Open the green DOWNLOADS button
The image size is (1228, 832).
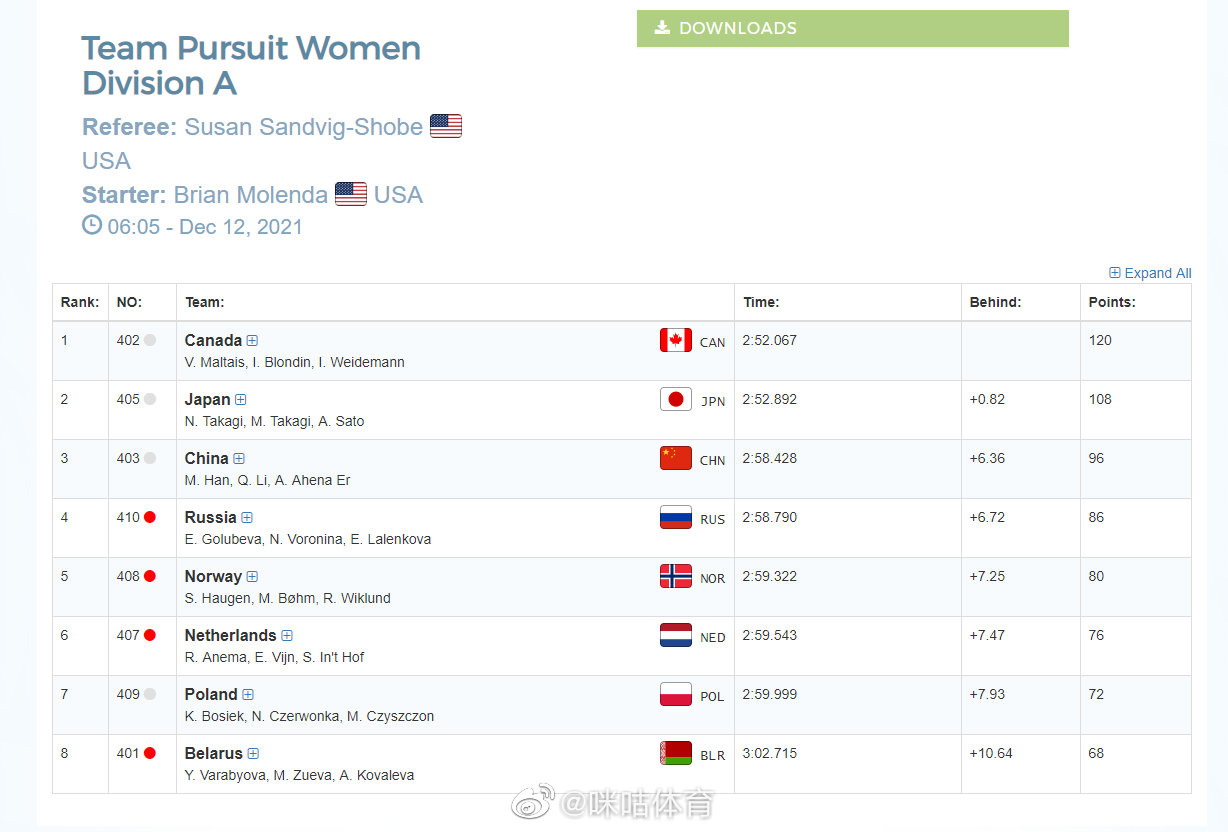click(852, 28)
